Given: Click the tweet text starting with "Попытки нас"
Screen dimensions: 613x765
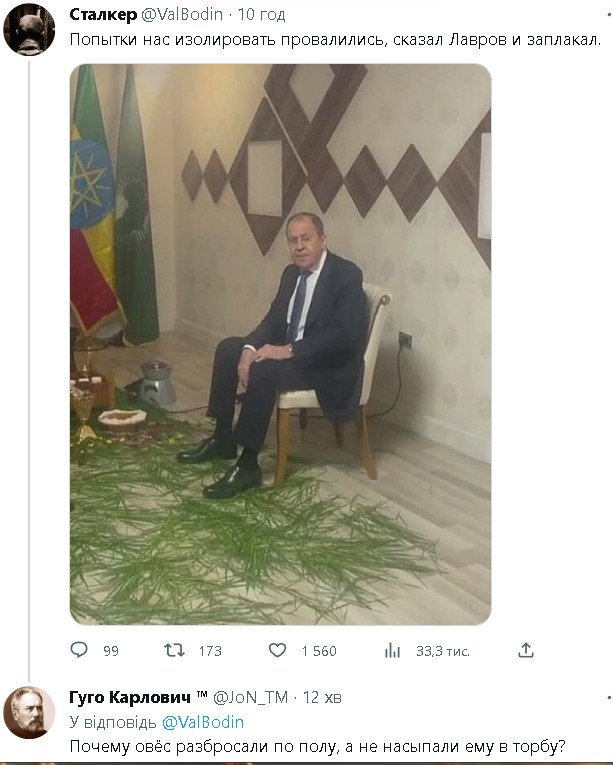Looking at the screenshot, I should coord(335,40).
